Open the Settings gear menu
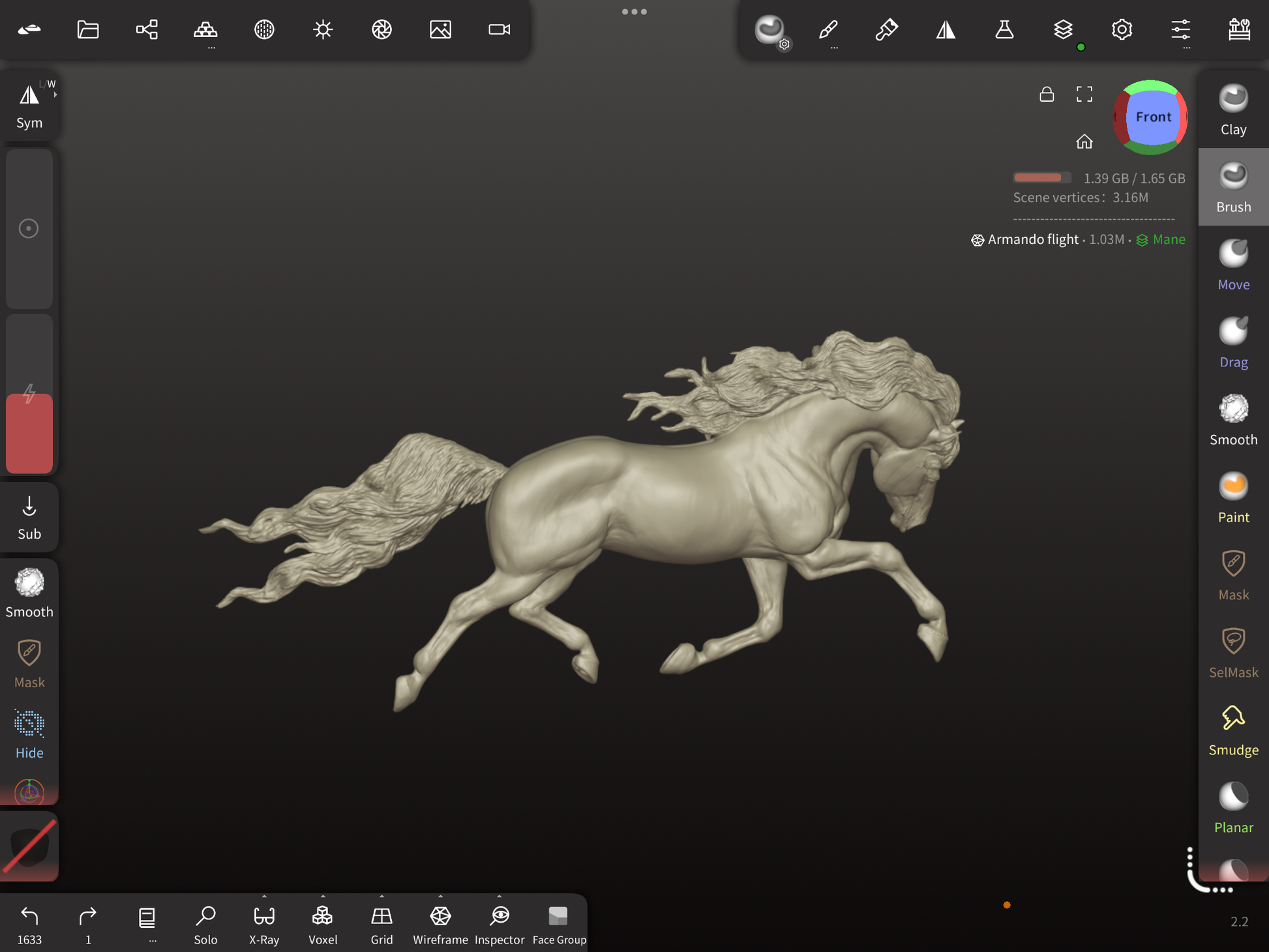Screen dimensions: 1269x952 click(1122, 29)
